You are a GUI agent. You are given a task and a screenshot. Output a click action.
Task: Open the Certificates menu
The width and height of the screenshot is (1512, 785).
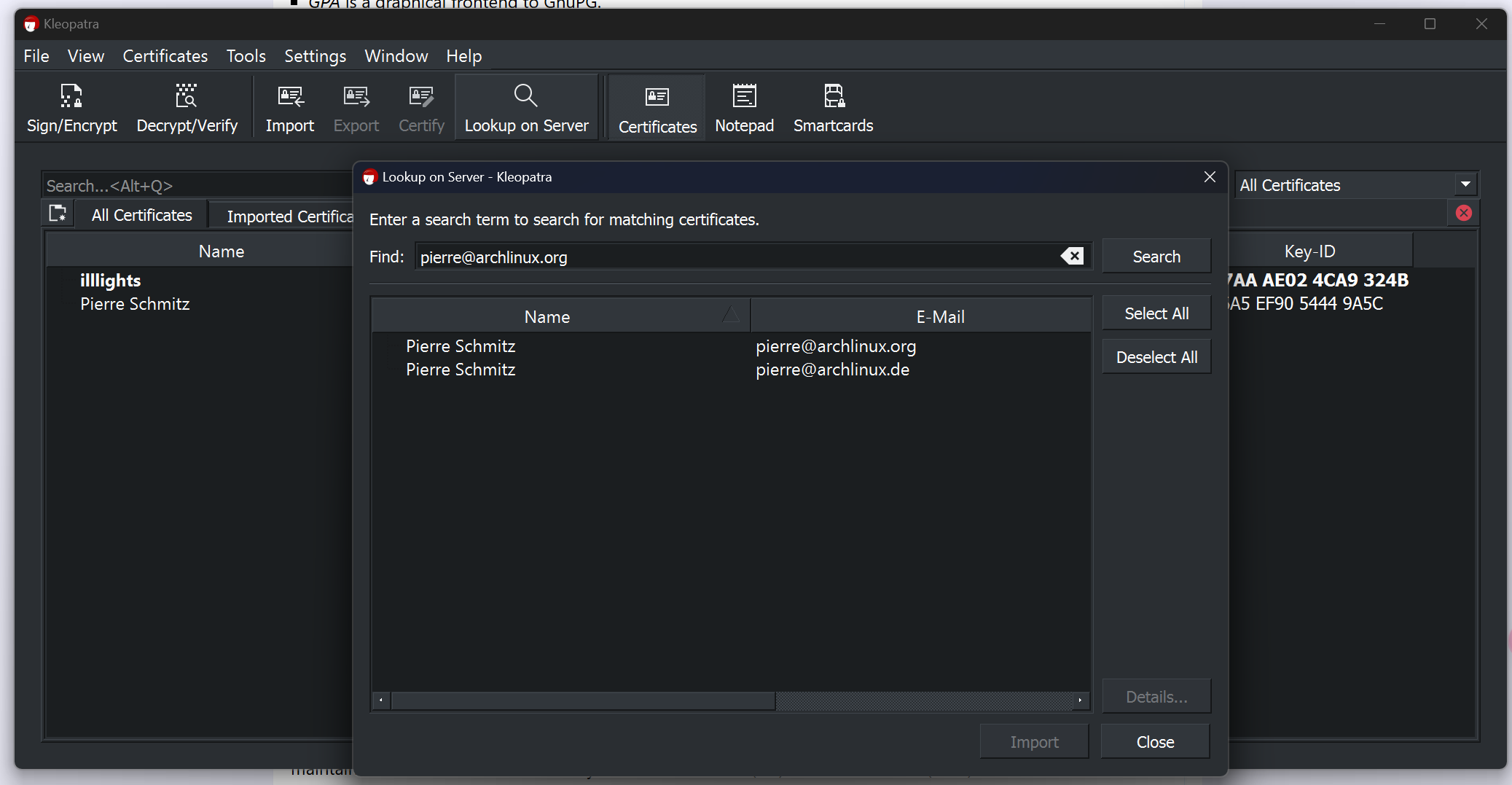(x=165, y=56)
